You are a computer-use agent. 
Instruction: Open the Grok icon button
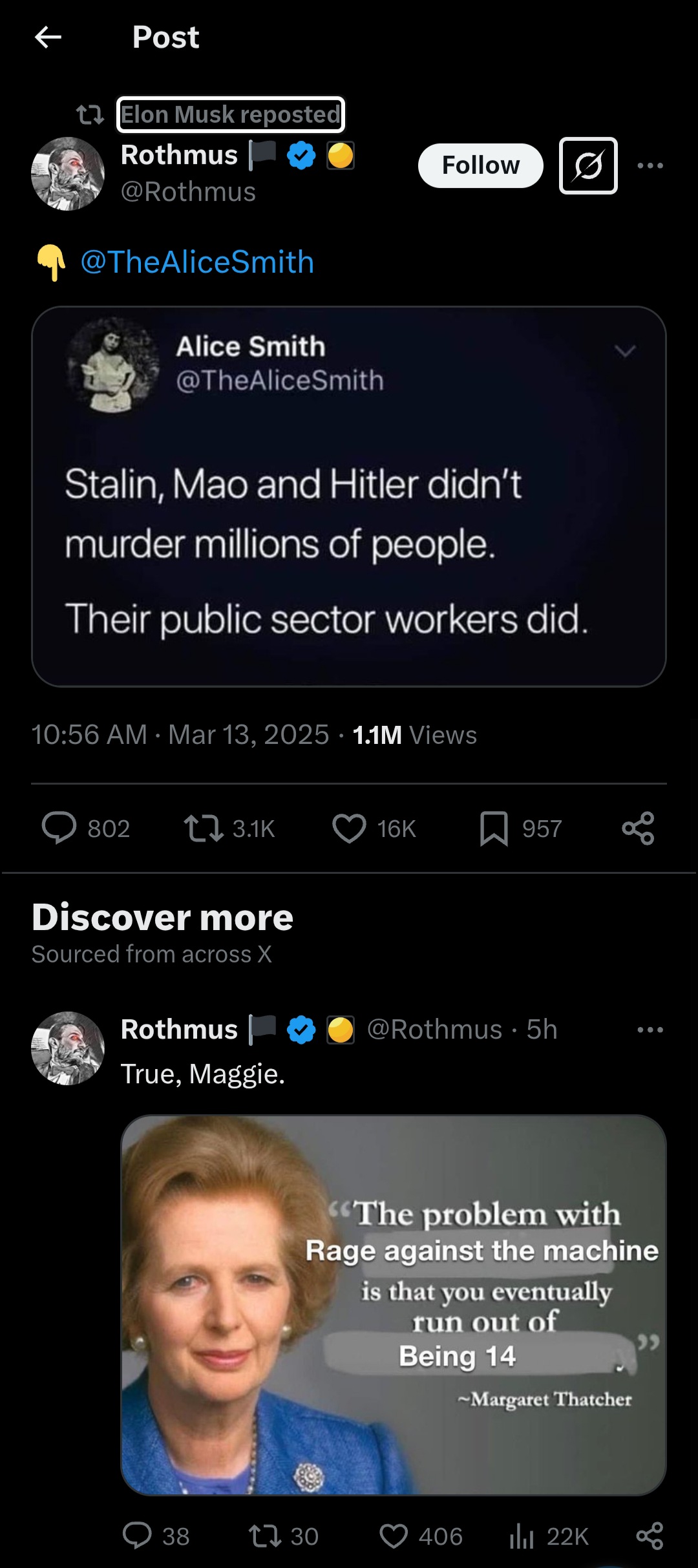coord(587,165)
